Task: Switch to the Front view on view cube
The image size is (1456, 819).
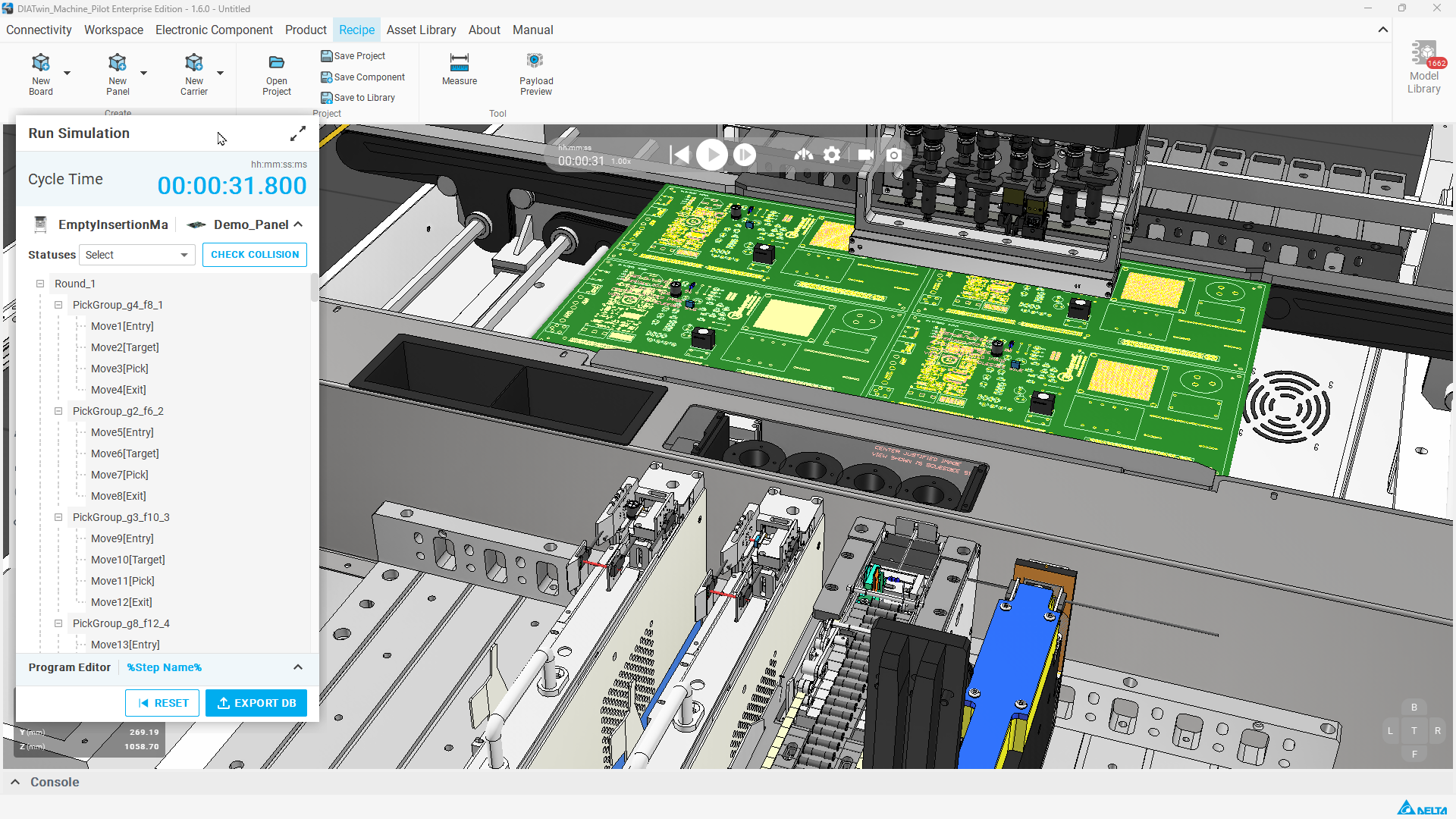Action: [1414, 755]
